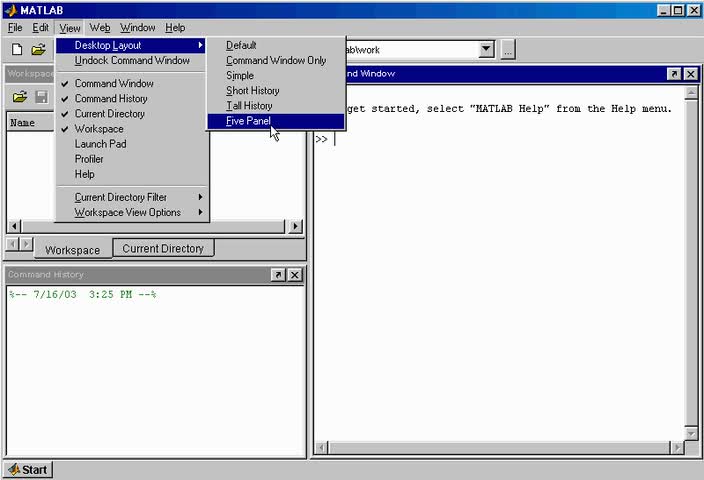The image size is (704, 480).
Task: Select the Short History layout
Action: [x=276, y=91]
